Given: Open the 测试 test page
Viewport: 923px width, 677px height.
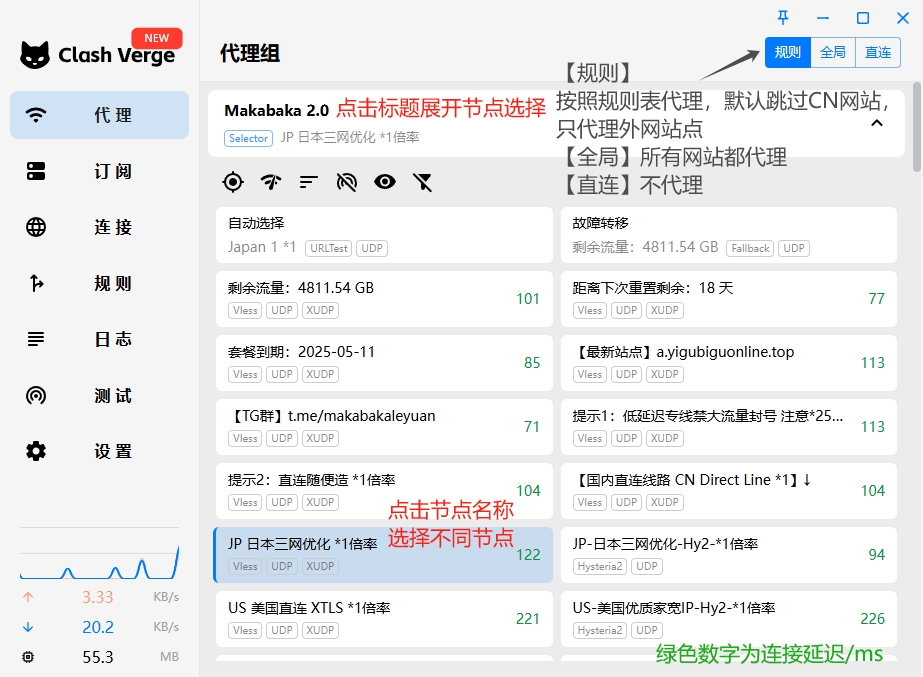Looking at the screenshot, I should tap(99, 396).
